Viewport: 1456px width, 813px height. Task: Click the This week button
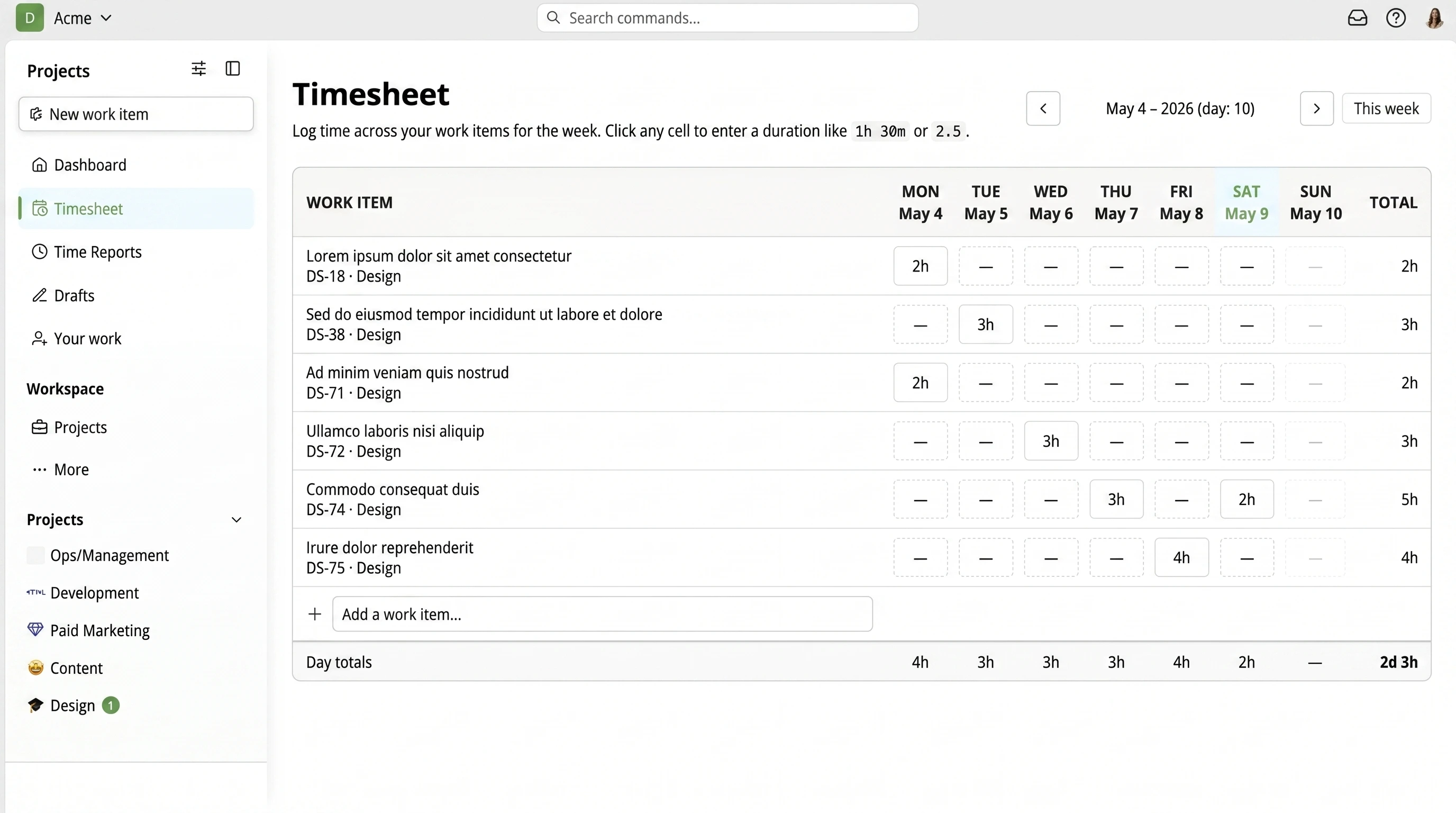coord(1386,109)
